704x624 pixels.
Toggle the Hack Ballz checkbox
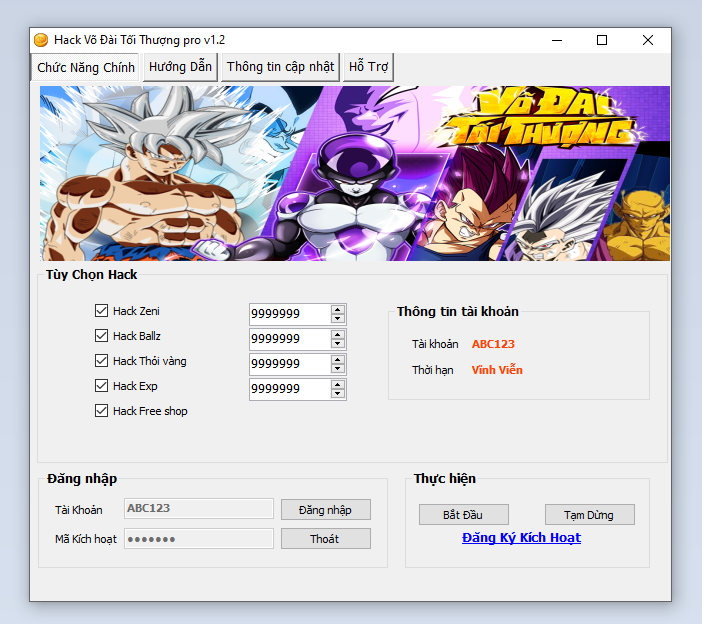click(101, 336)
